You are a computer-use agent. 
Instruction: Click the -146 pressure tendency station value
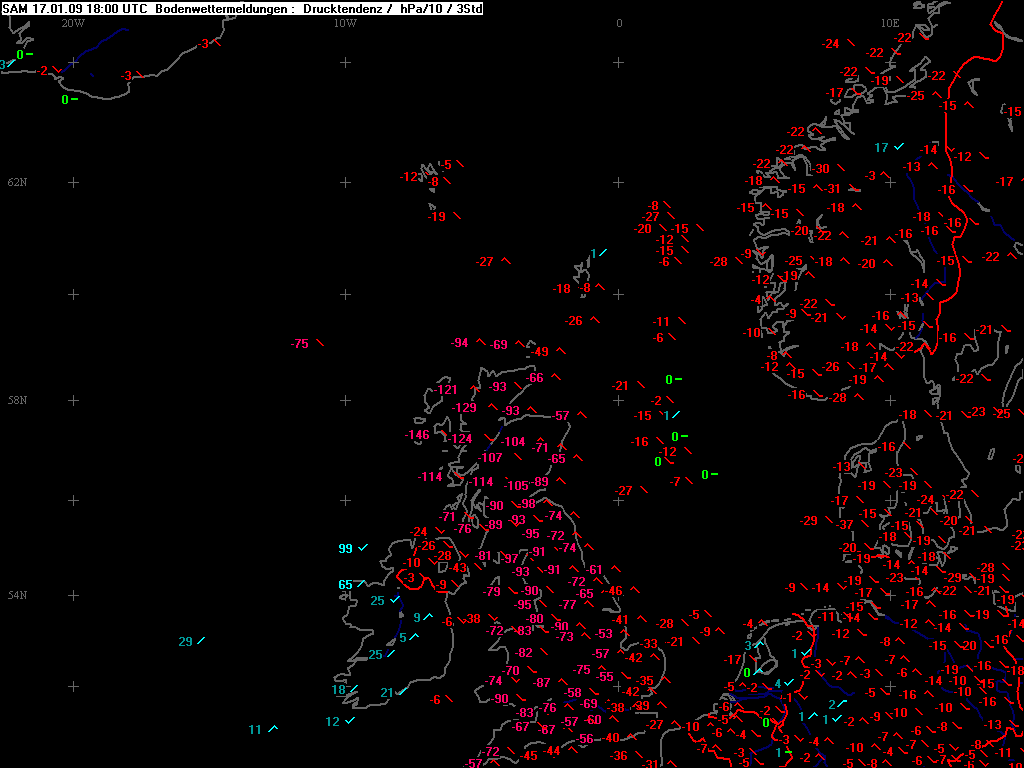(417, 435)
